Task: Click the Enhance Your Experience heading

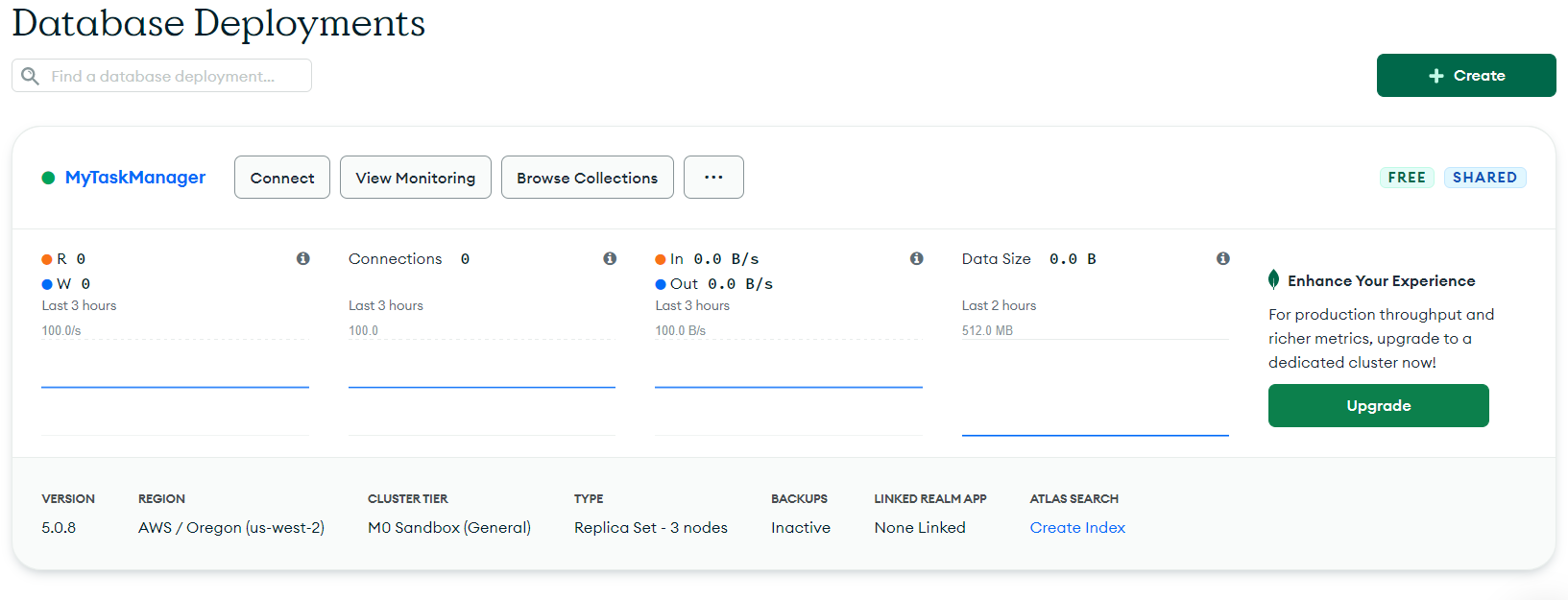Action: click(x=1382, y=281)
